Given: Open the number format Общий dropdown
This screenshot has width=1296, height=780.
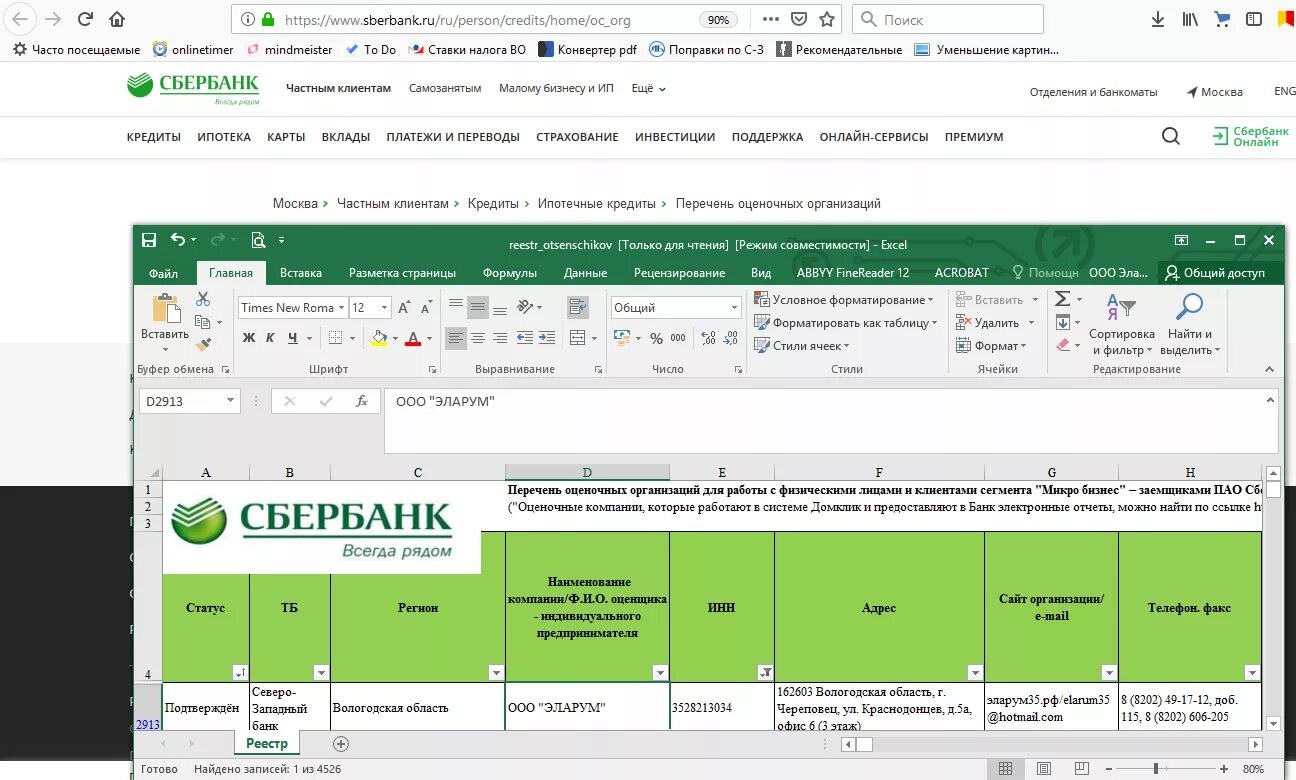Looking at the screenshot, I should (734, 307).
